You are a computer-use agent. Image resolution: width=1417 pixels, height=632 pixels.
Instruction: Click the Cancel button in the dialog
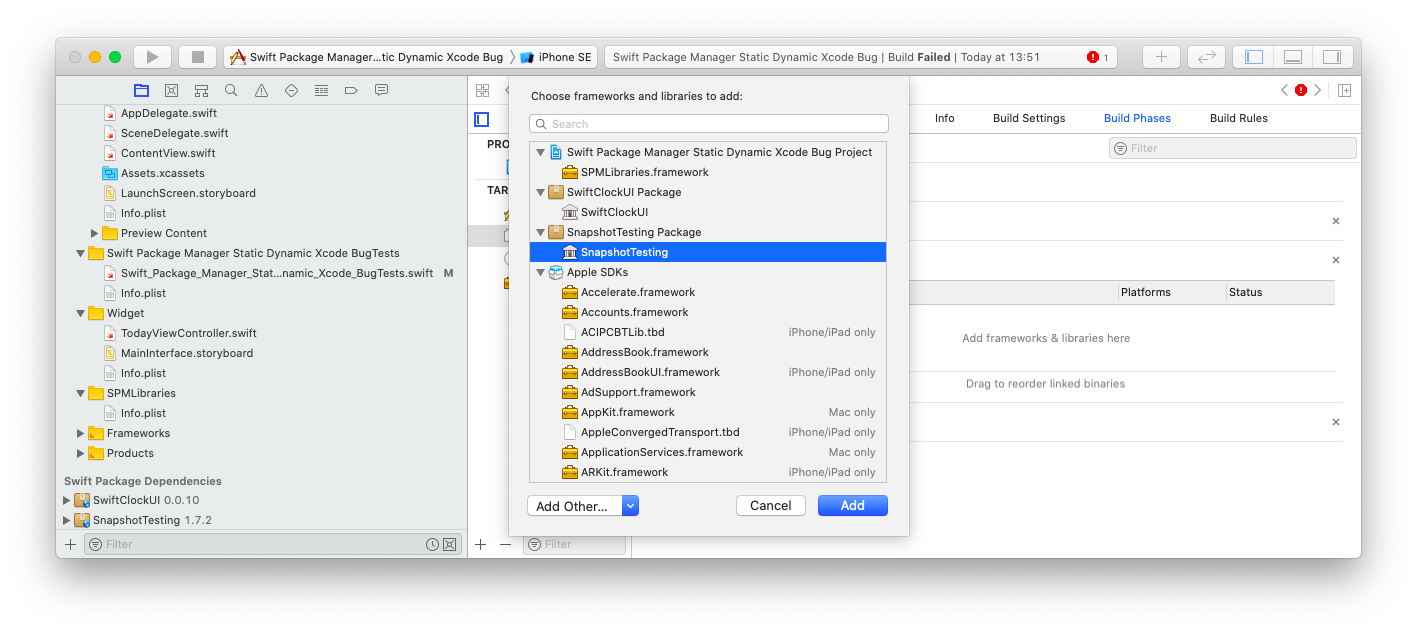pyautogui.click(x=771, y=506)
